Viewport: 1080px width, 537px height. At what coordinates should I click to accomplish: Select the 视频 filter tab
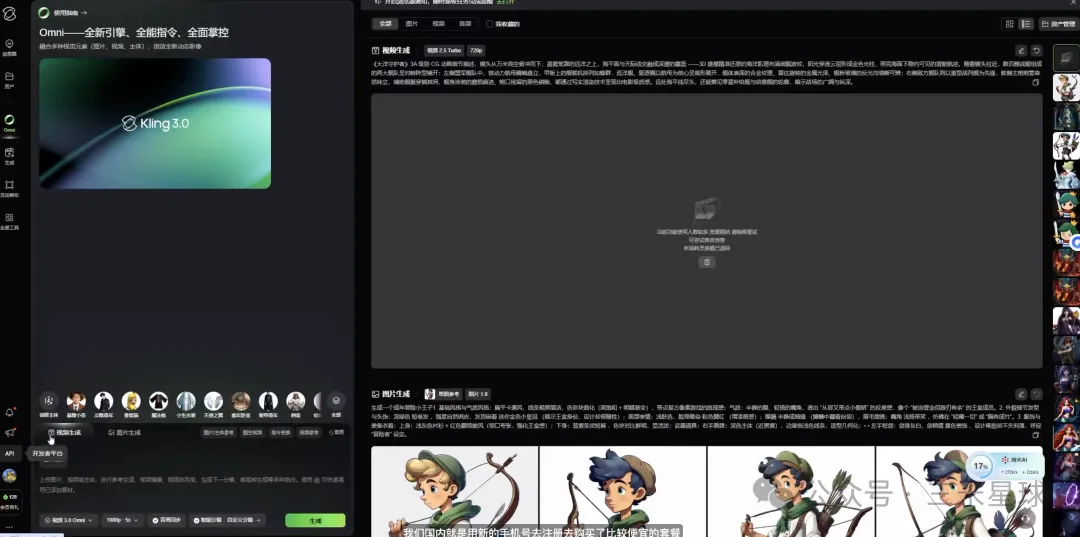coord(439,23)
